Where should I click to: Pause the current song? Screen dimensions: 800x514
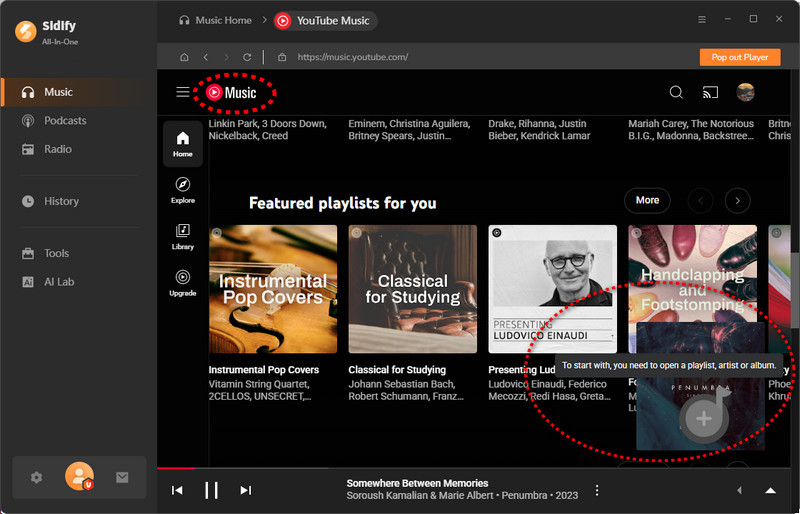click(211, 491)
